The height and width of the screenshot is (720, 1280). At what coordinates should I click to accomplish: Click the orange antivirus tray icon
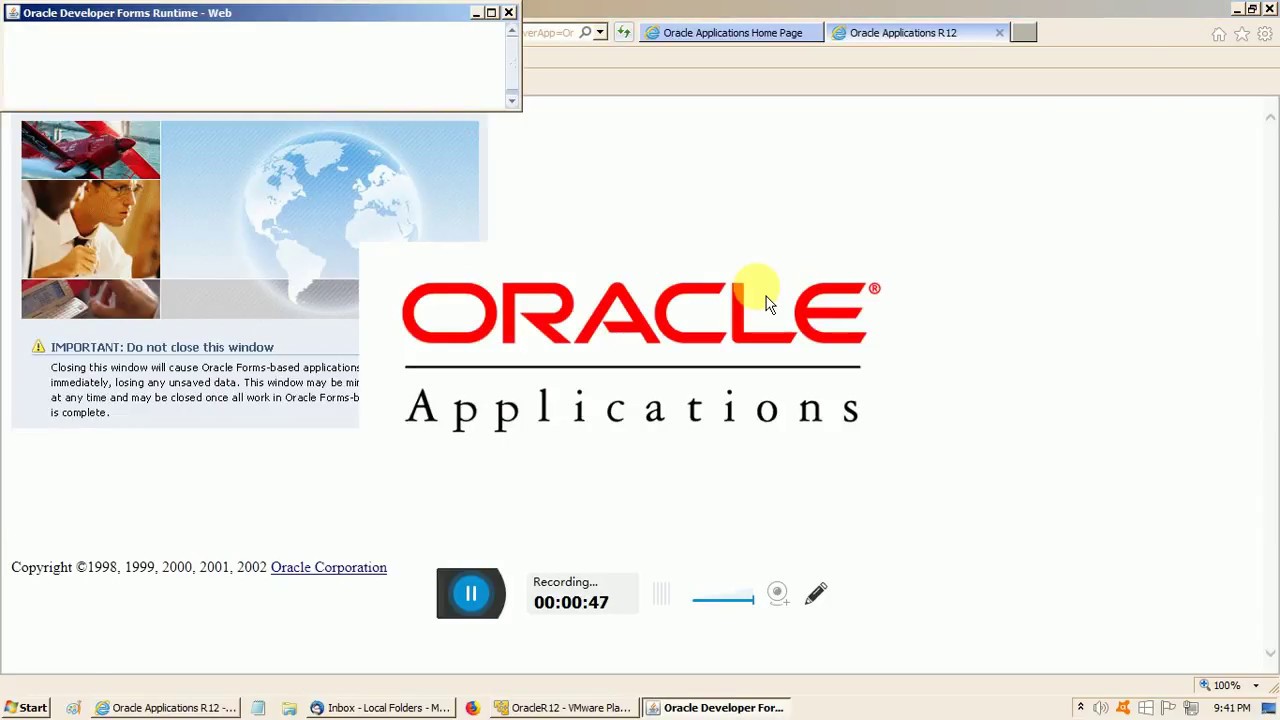(1123, 708)
